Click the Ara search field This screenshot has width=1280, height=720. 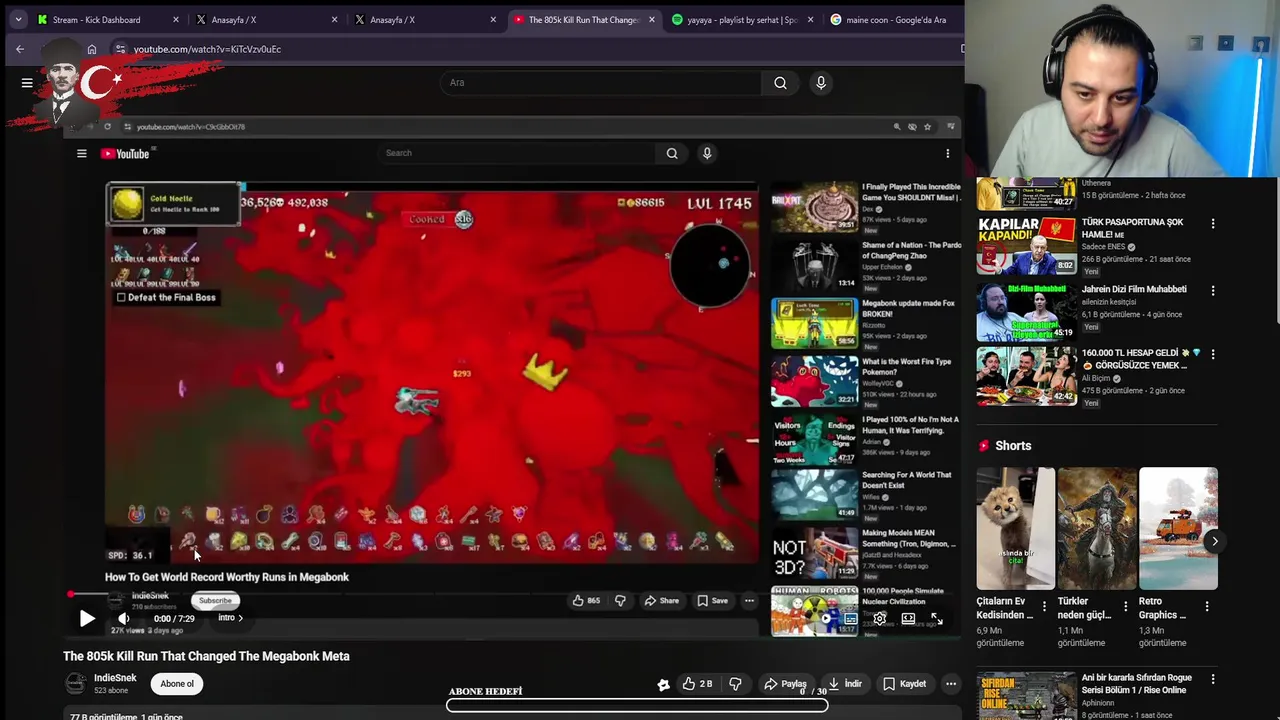[600, 83]
